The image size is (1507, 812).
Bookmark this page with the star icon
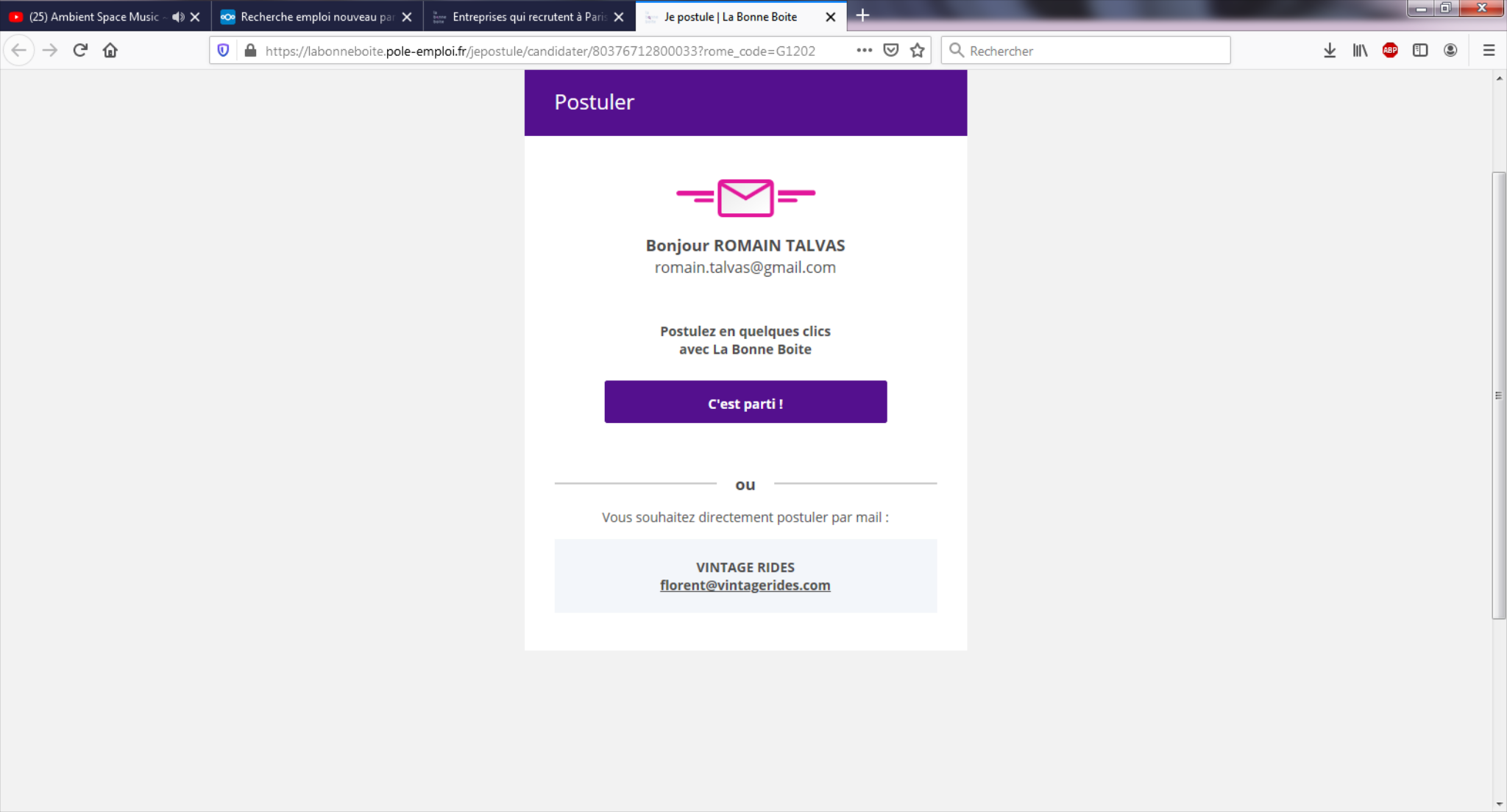917,50
